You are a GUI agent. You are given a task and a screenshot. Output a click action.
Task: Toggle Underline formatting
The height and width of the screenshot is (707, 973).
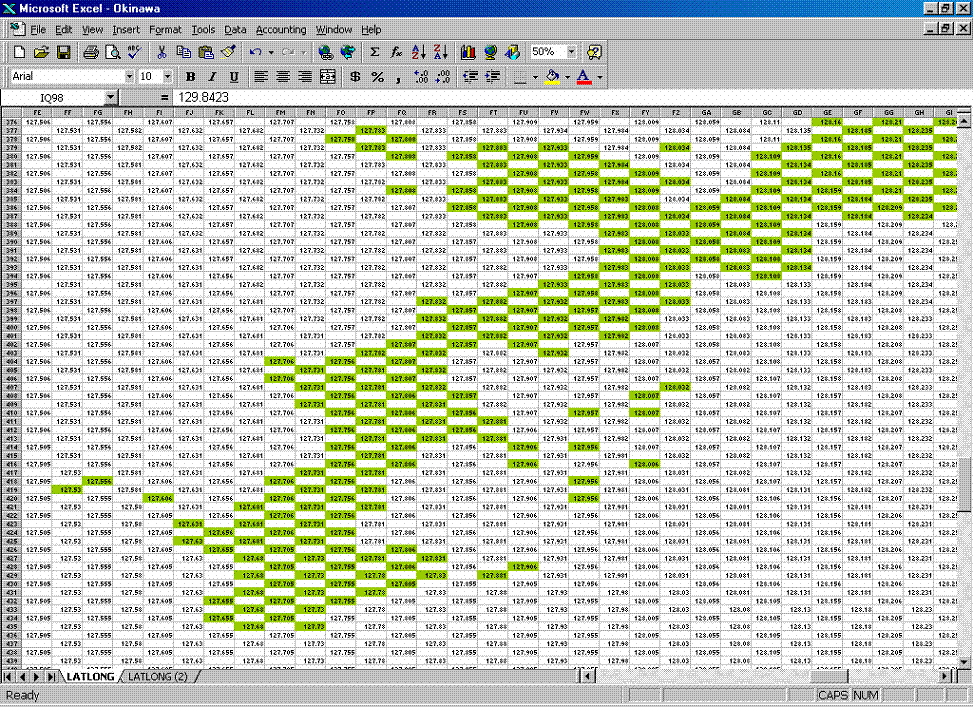pyautogui.click(x=234, y=76)
